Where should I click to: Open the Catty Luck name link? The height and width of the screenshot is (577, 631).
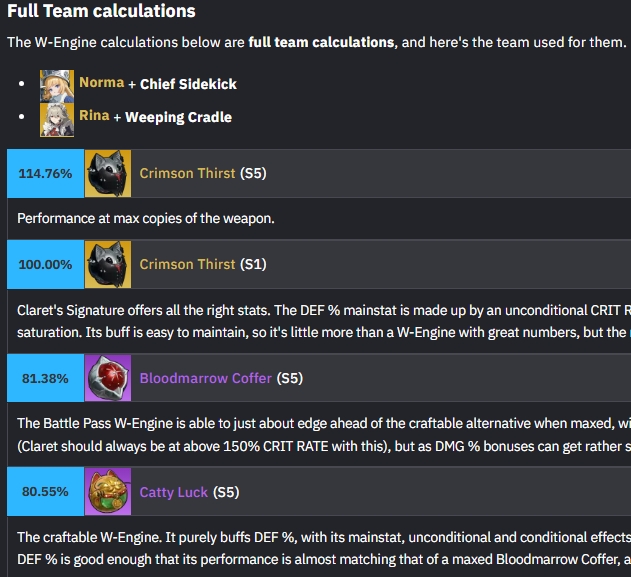click(173, 492)
